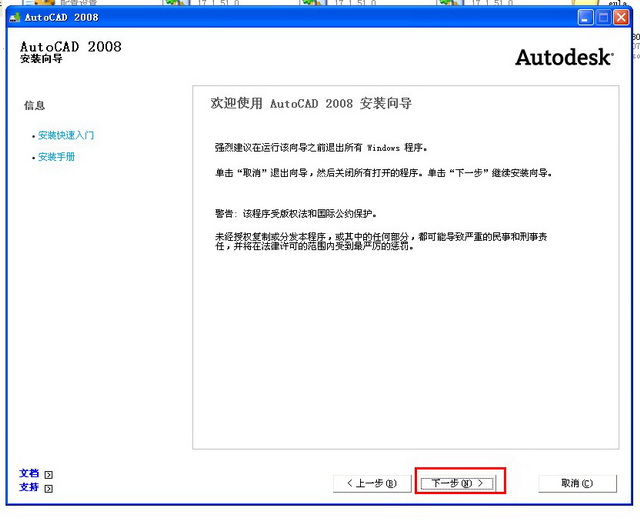
Task: Click the 安装向导 subtitle under AutoCAD 2008
Action: click(41, 60)
